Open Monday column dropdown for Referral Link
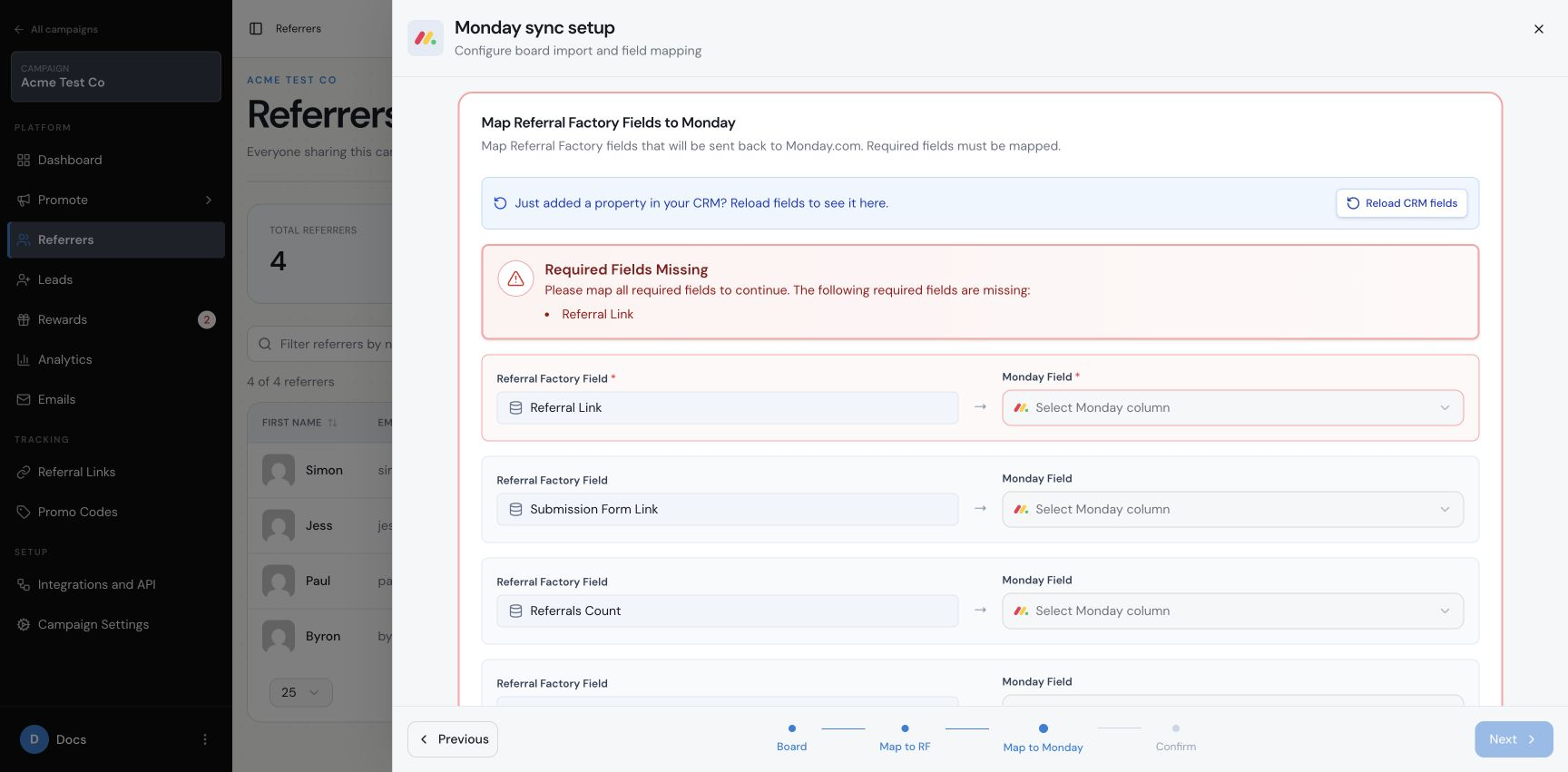 pyautogui.click(x=1232, y=408)
